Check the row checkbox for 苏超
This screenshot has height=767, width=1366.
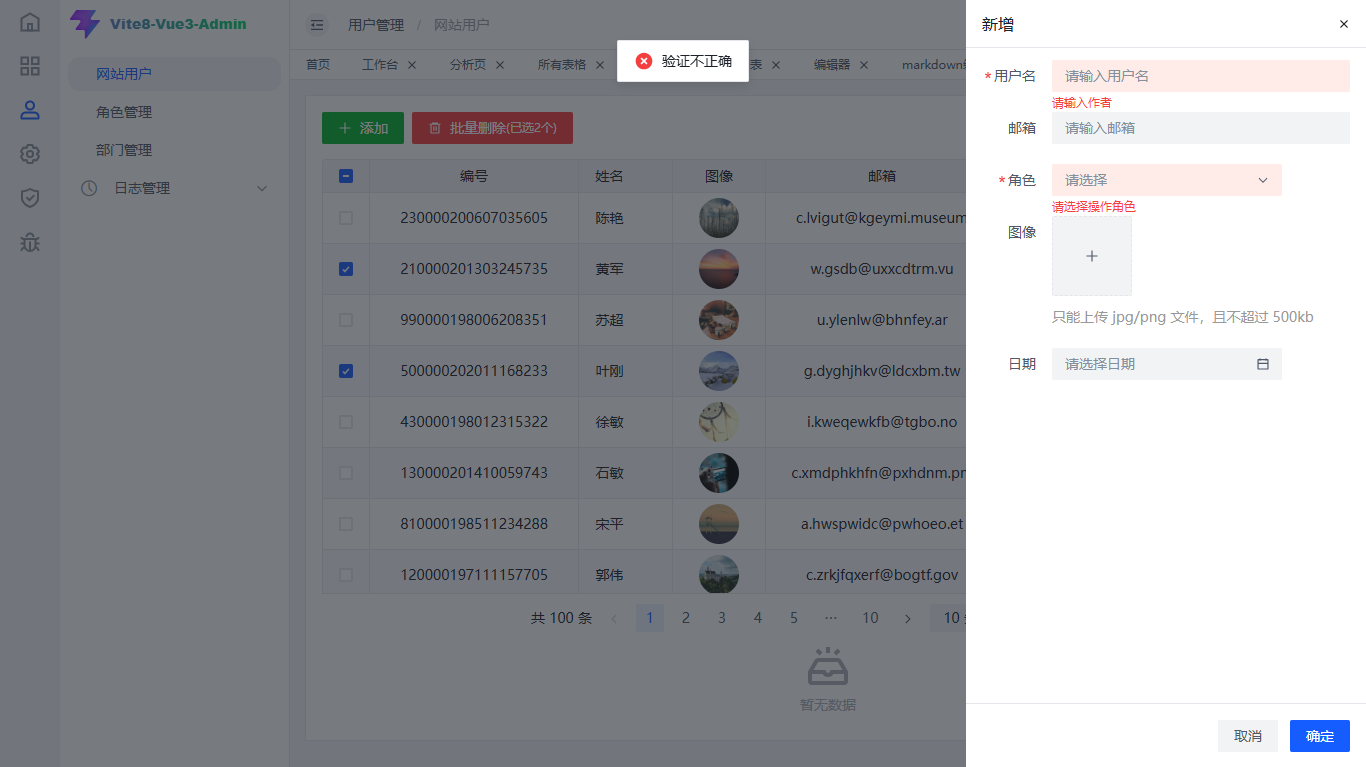coord(346,320)
